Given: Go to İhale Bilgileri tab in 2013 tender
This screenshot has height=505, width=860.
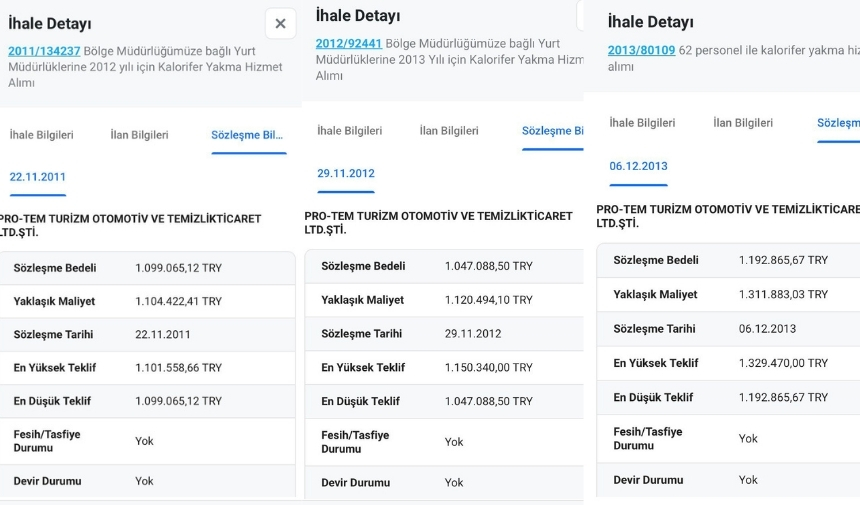Looking at the screenshot, I should pos(642,123).
